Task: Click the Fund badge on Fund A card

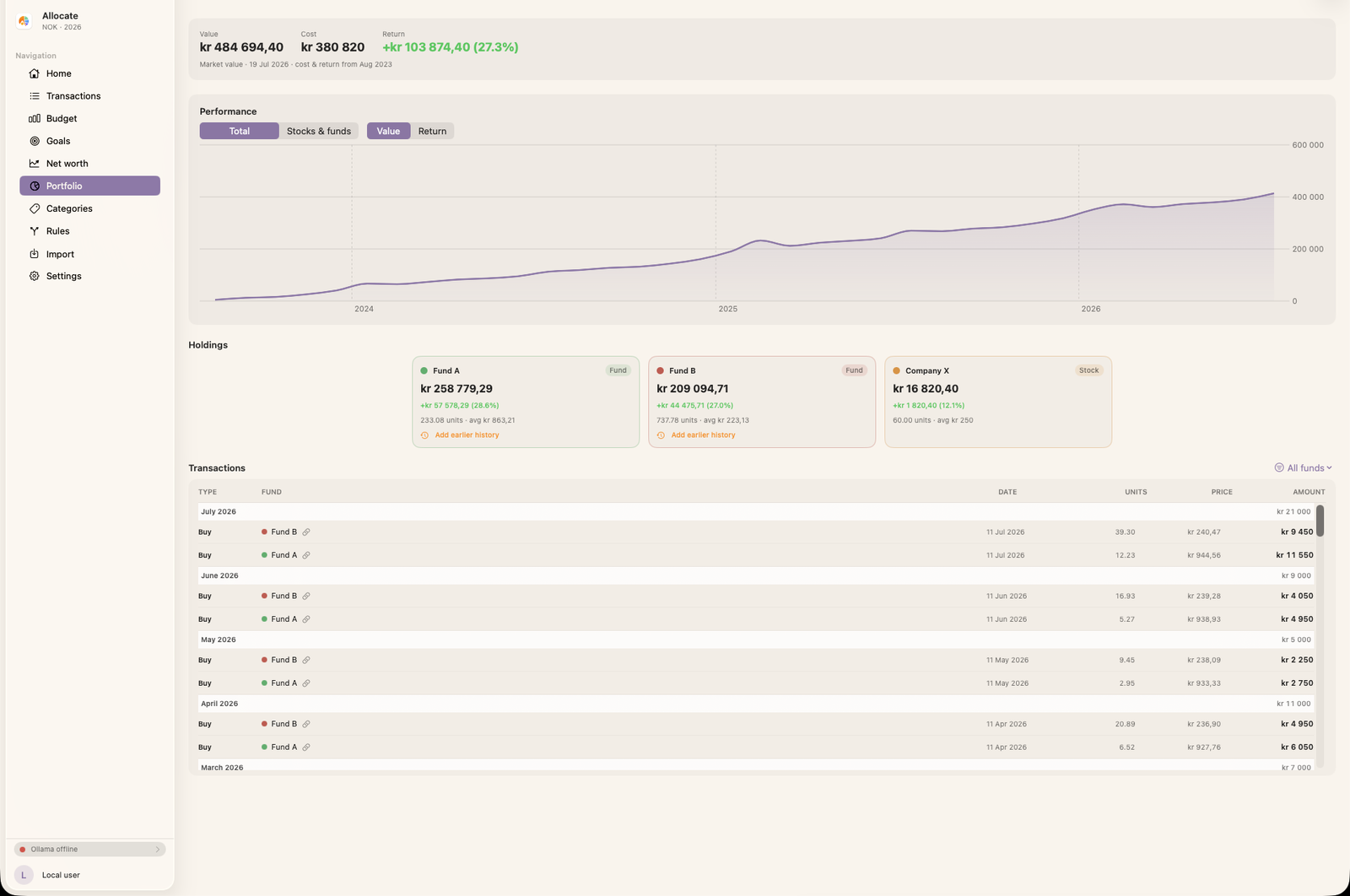Action: (618, 370)
